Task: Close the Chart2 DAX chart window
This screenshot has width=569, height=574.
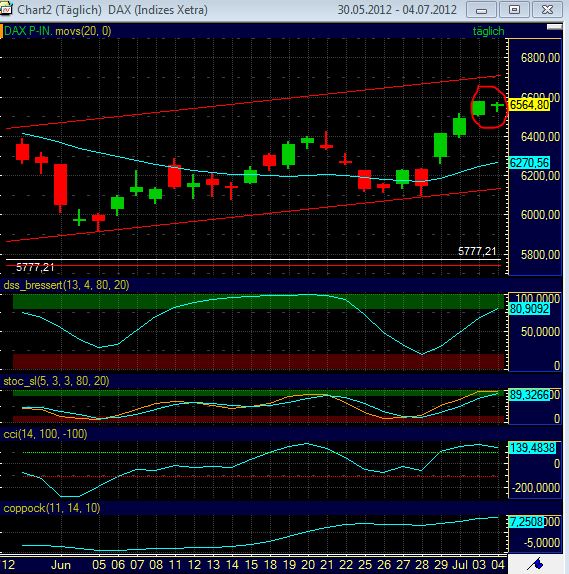Action: pyautogui.click(x=547, y=10)
